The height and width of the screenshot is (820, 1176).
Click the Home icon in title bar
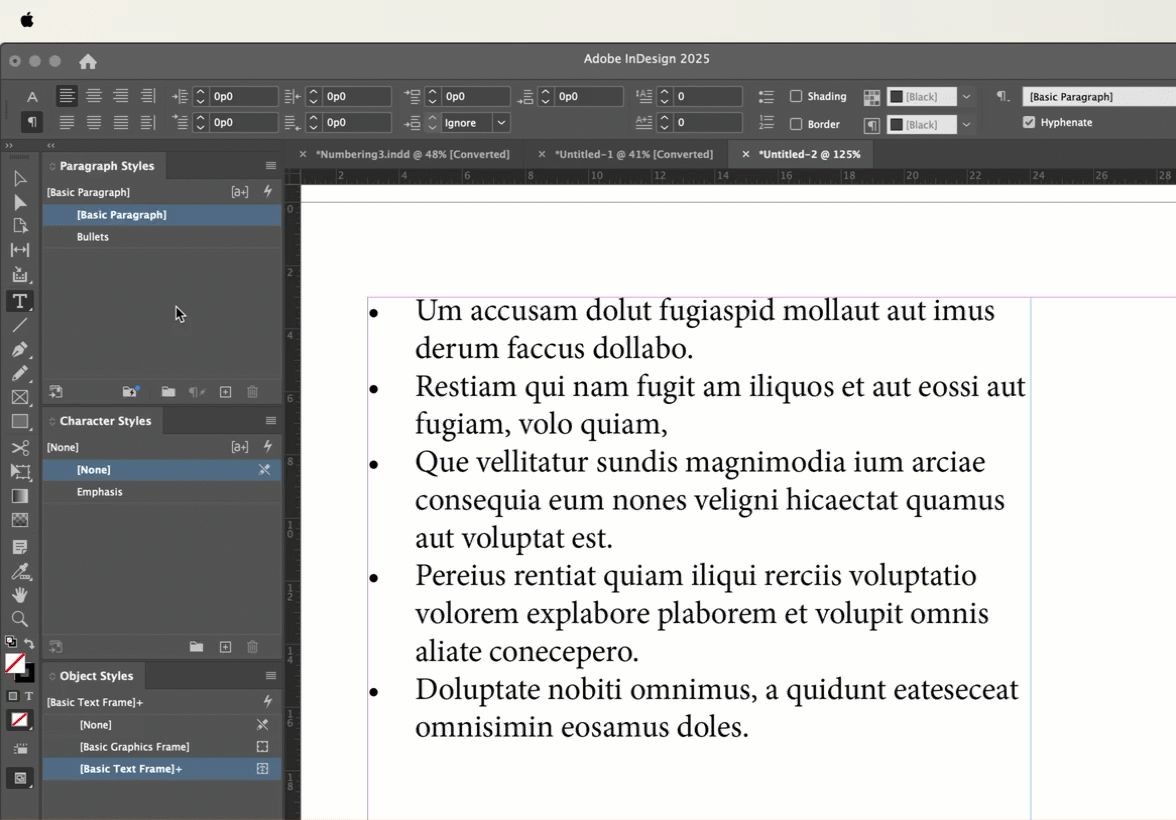click(88, 62)
